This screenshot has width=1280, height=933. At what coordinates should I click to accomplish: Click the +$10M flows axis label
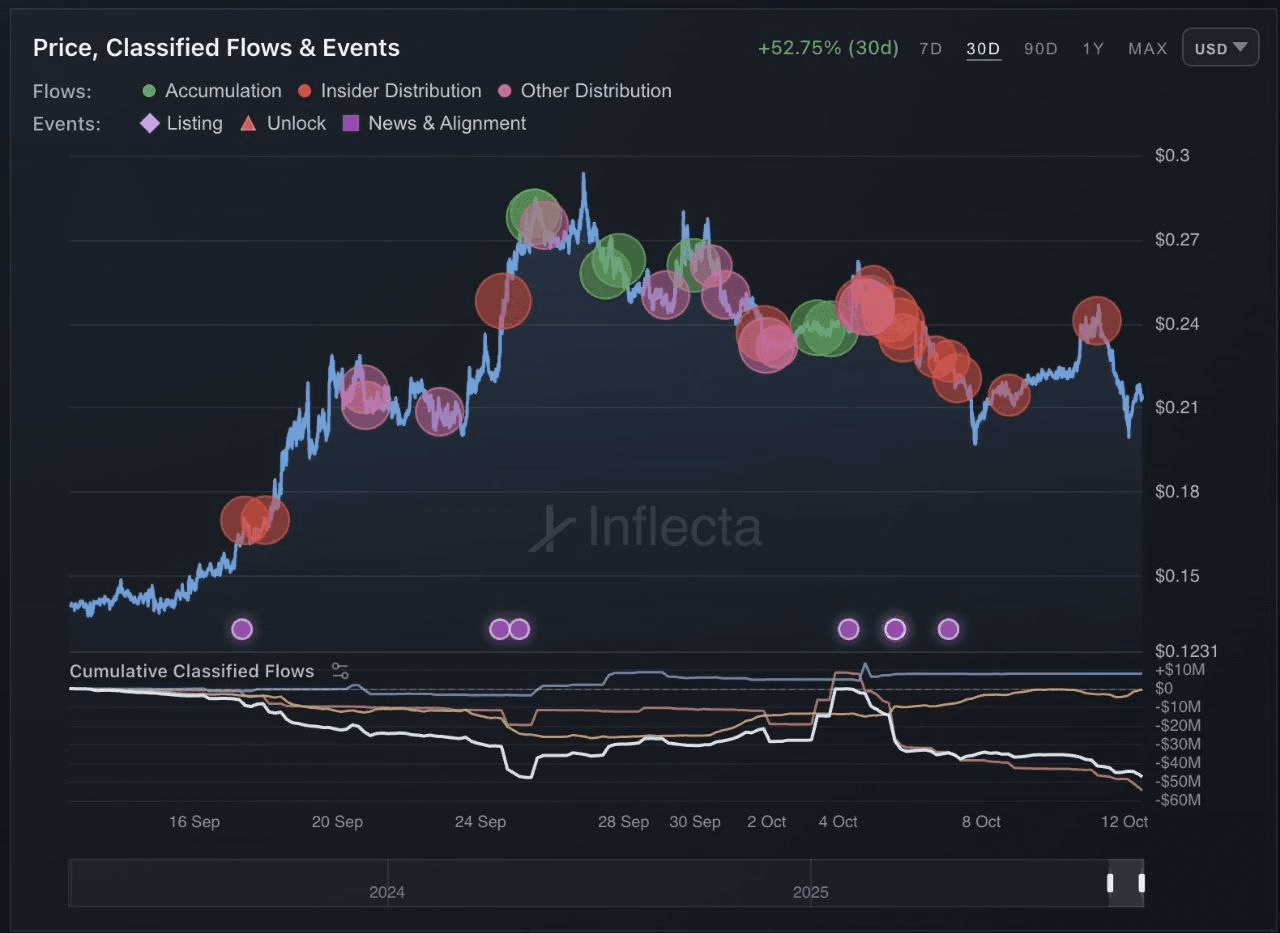point(1178,670)
